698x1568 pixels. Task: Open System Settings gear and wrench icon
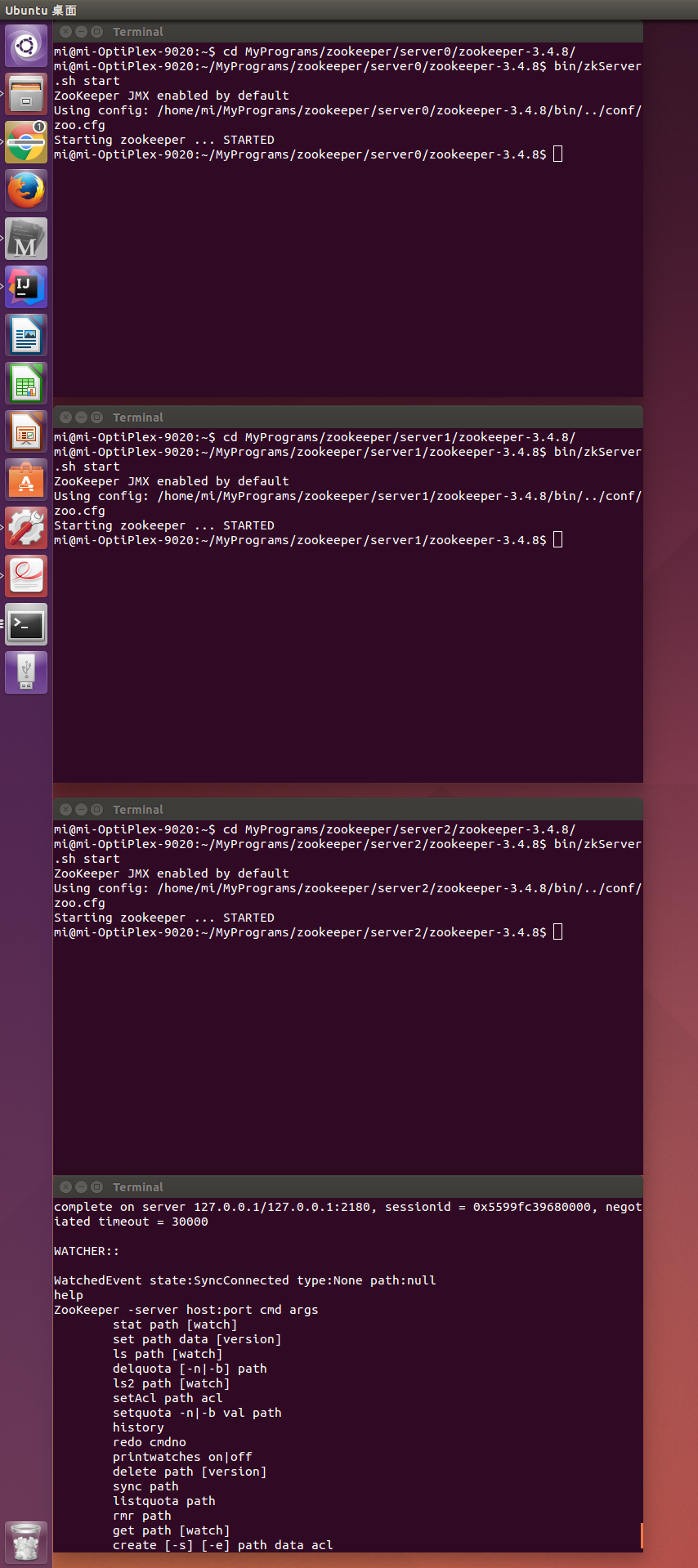(26, 528)
